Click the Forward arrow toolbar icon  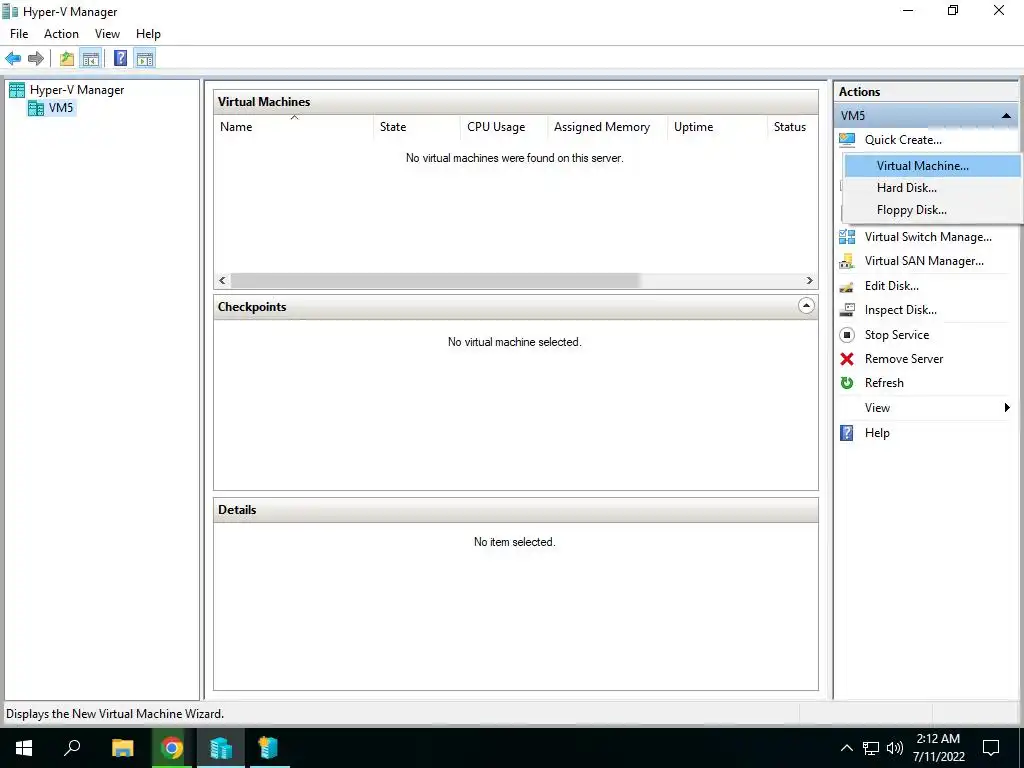point(36,59)
